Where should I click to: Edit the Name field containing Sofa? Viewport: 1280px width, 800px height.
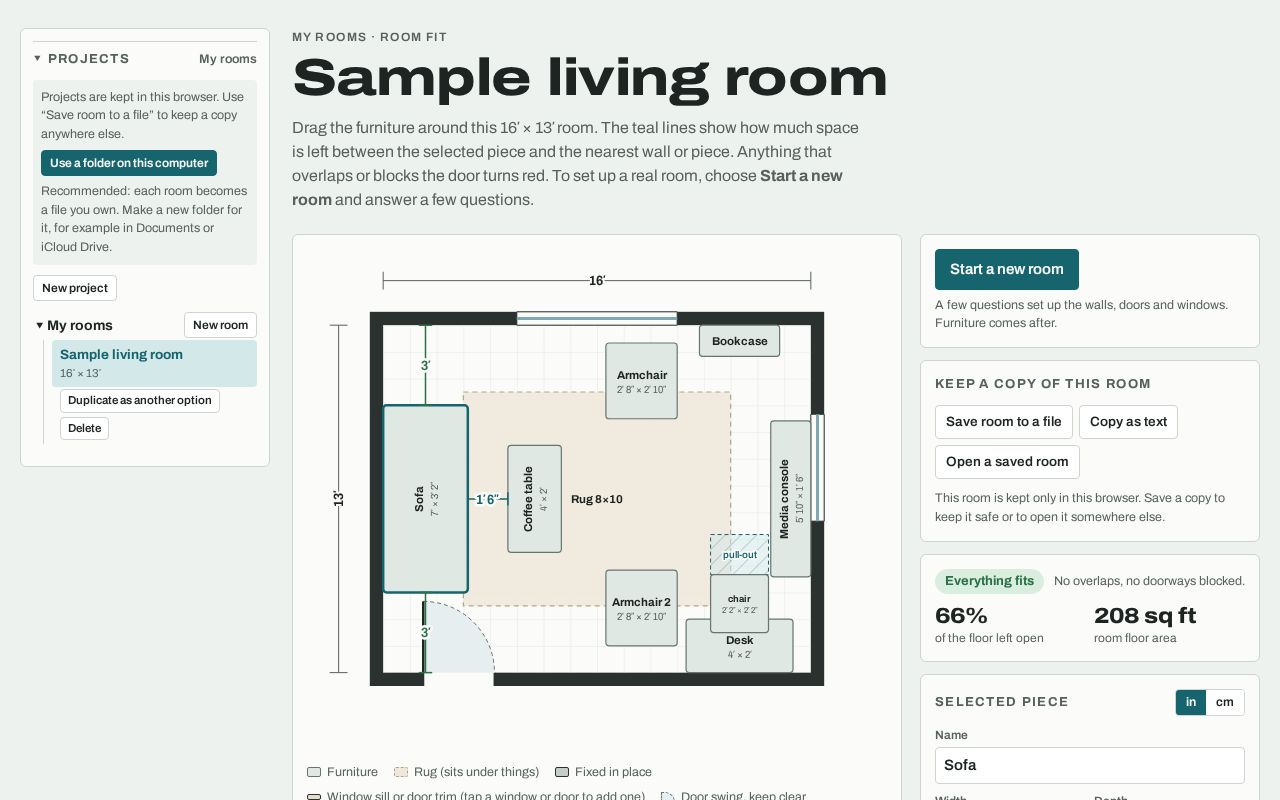tap(1090, 765)
